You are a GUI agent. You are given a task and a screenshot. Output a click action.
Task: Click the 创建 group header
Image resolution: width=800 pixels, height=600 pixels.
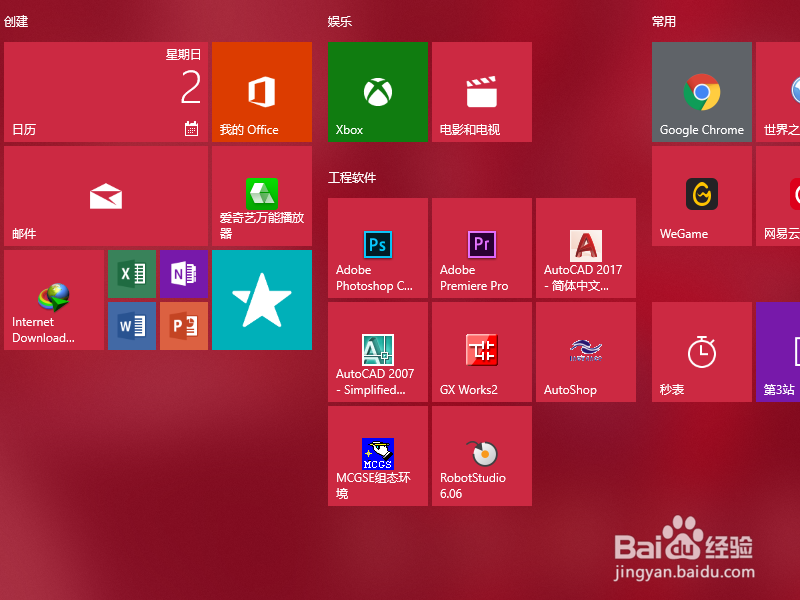(16, 21)
